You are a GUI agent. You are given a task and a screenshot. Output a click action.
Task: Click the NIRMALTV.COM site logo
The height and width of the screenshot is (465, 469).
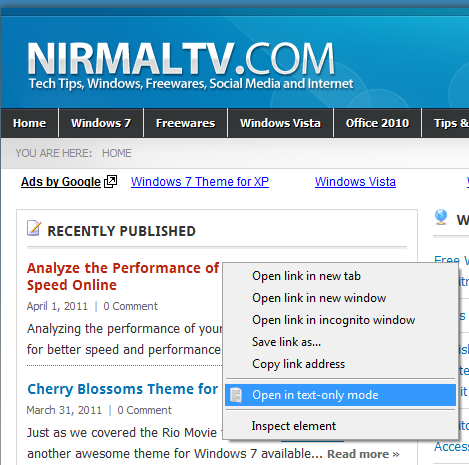coord(181,59)
